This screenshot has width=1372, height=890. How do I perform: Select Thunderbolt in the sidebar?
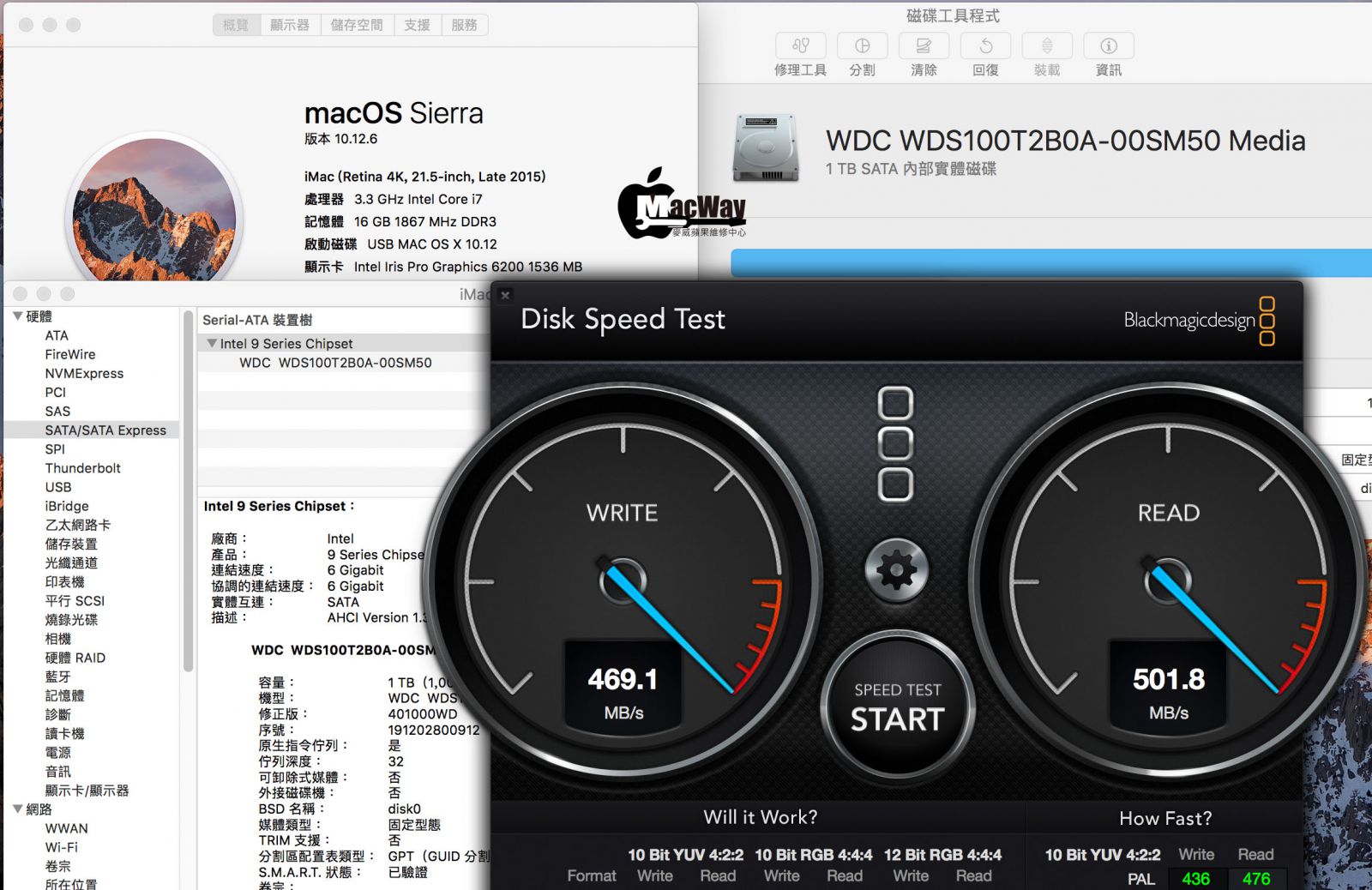(82, 467)
